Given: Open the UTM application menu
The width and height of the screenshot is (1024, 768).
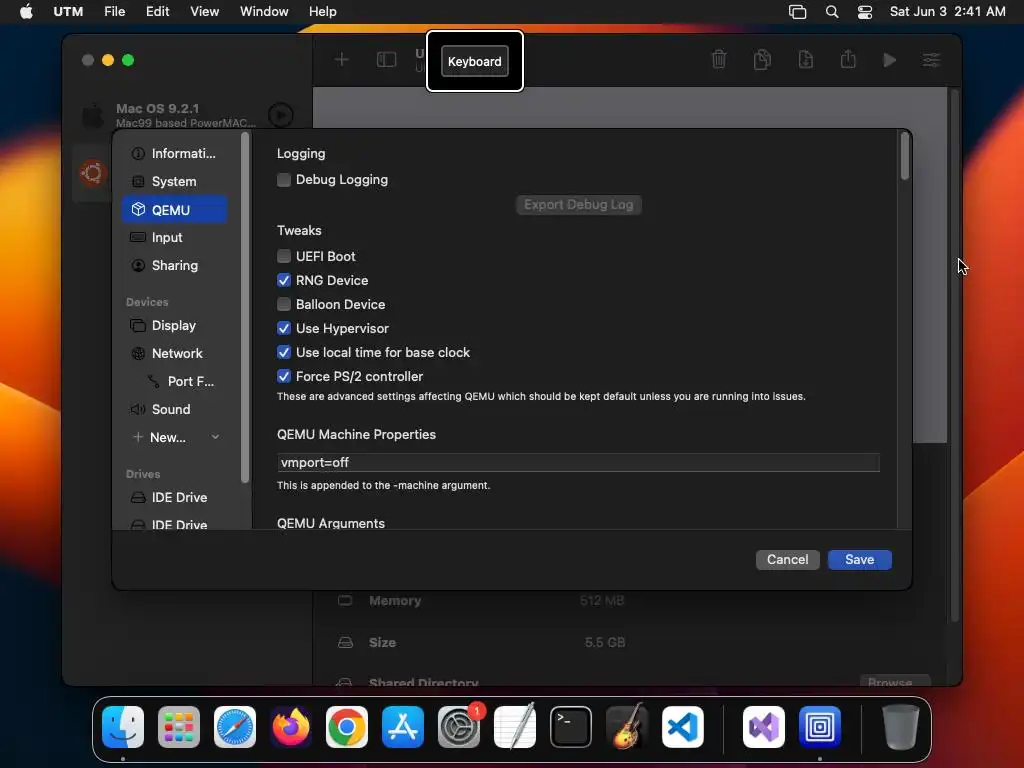Looking at the screenshot, I should (x=68, y=12).
